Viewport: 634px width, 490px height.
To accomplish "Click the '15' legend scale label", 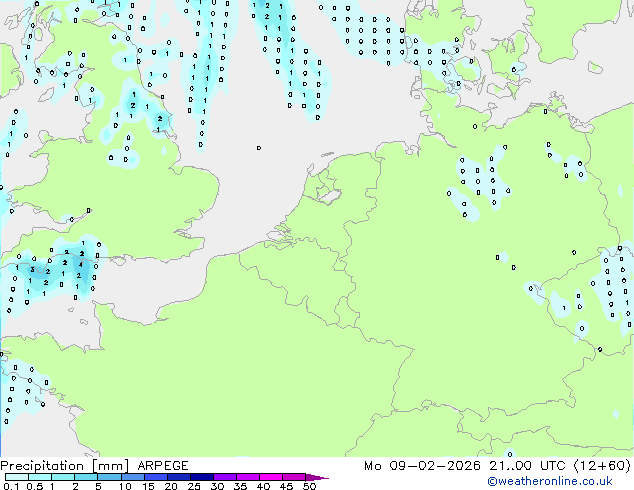I will coord(148,486).
